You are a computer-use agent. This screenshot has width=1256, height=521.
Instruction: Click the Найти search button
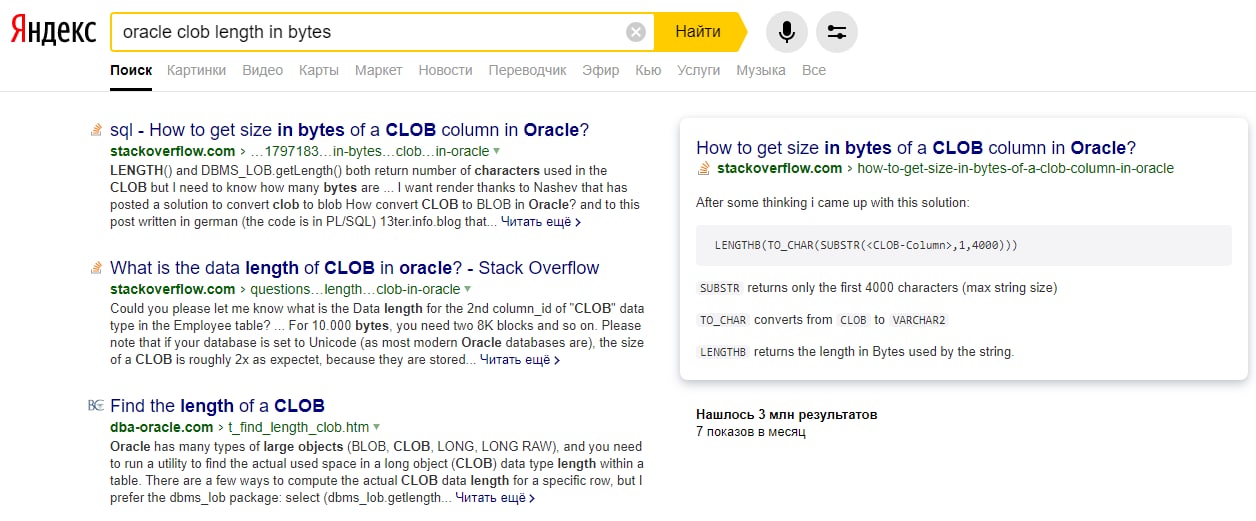coord(698,32)
